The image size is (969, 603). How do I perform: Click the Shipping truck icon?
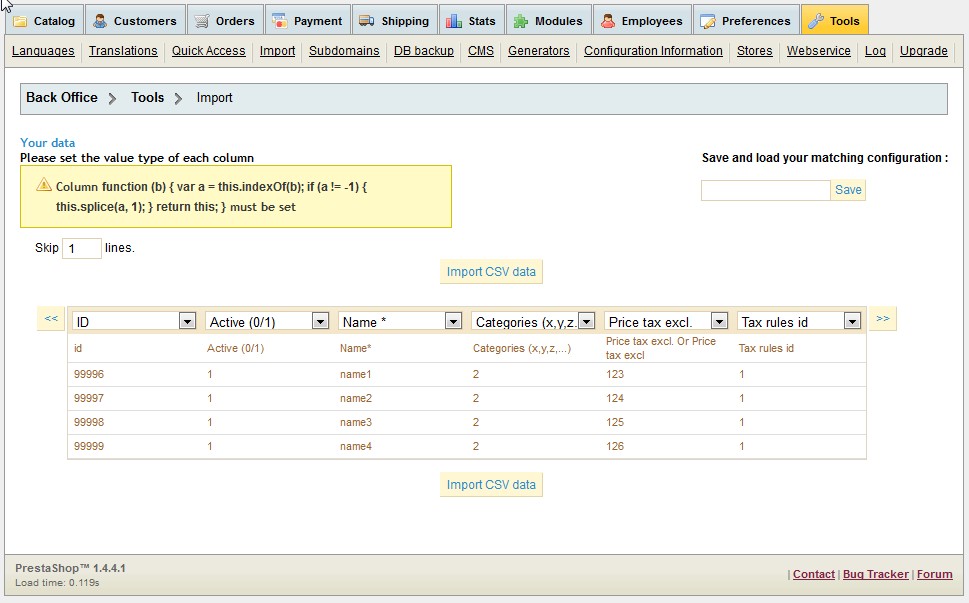[367, 21]
